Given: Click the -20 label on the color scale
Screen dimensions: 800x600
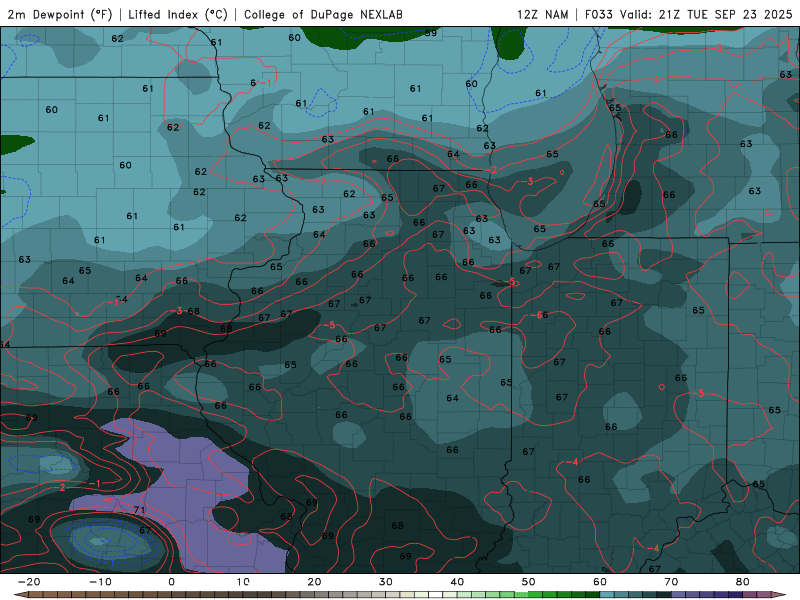Looking at the screenshot, I should tap(29, 582).
